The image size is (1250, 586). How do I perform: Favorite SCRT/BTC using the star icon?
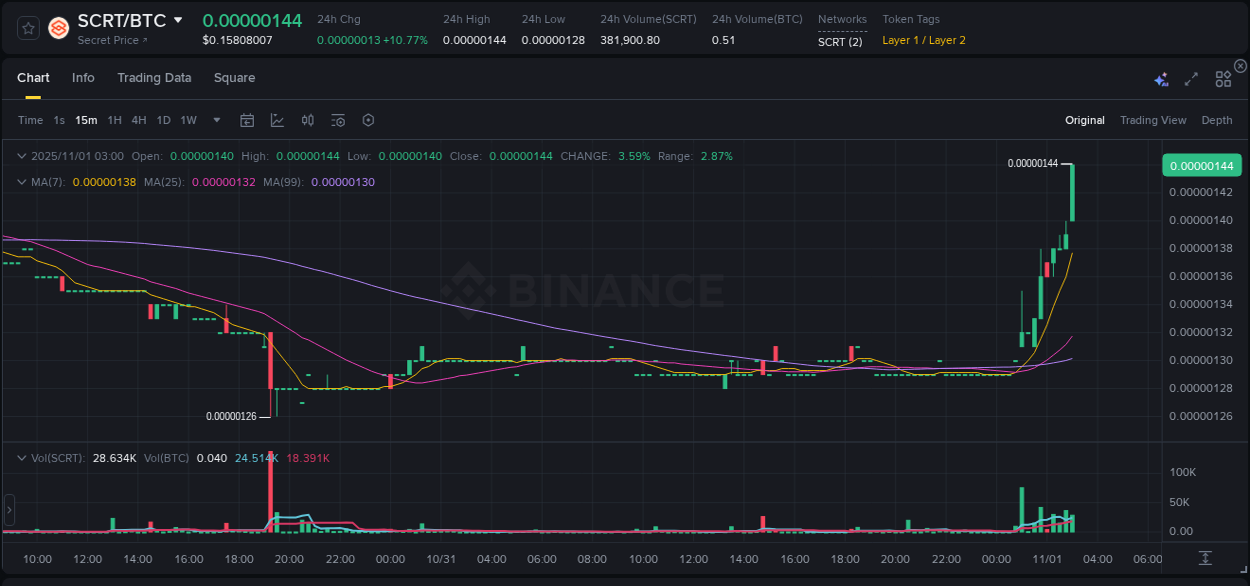[x=27, y=28]
